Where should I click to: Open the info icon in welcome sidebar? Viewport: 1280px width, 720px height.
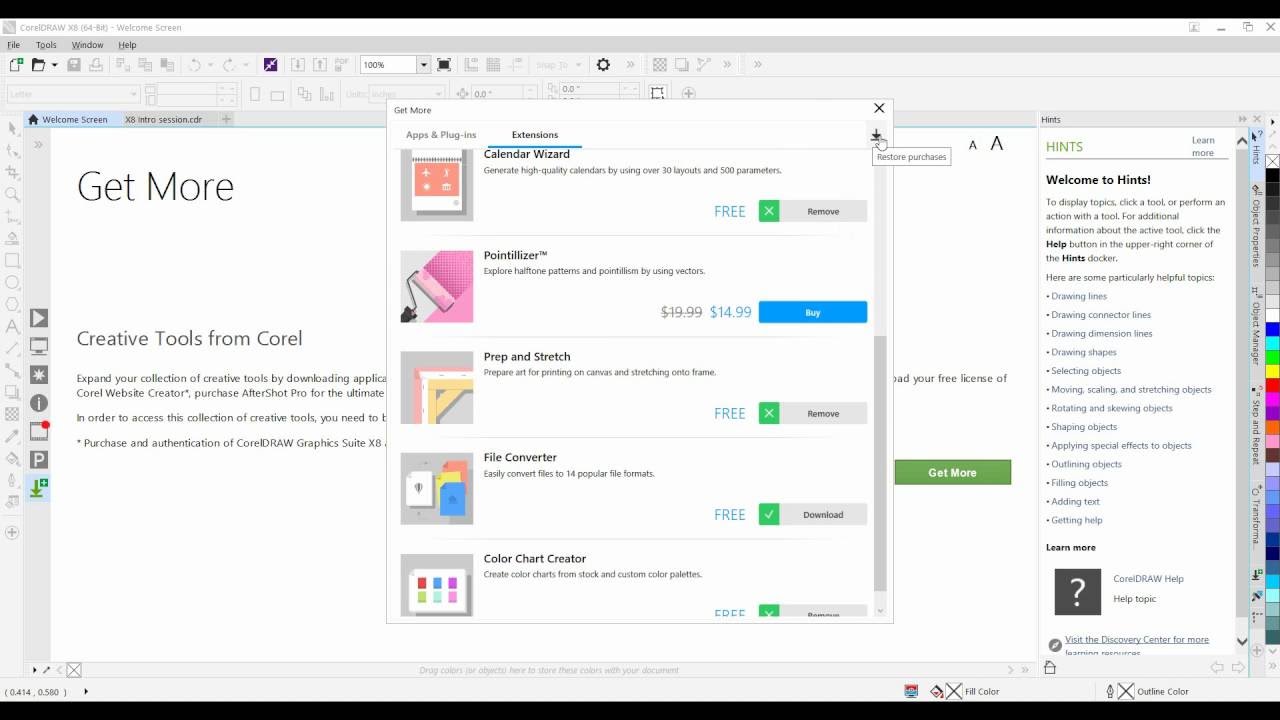[x=39, y=403]
